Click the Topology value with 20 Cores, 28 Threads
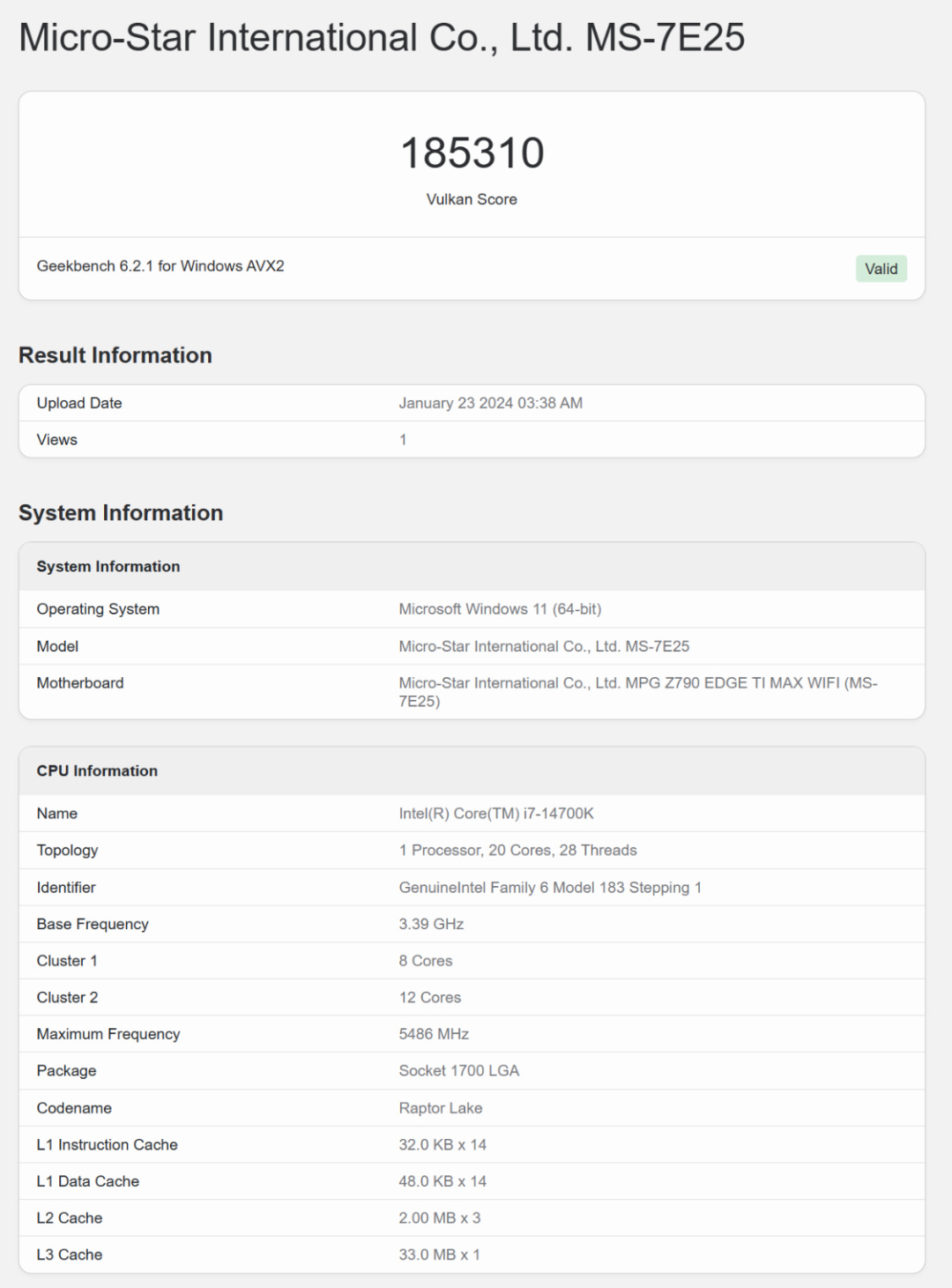 point(517,851)
